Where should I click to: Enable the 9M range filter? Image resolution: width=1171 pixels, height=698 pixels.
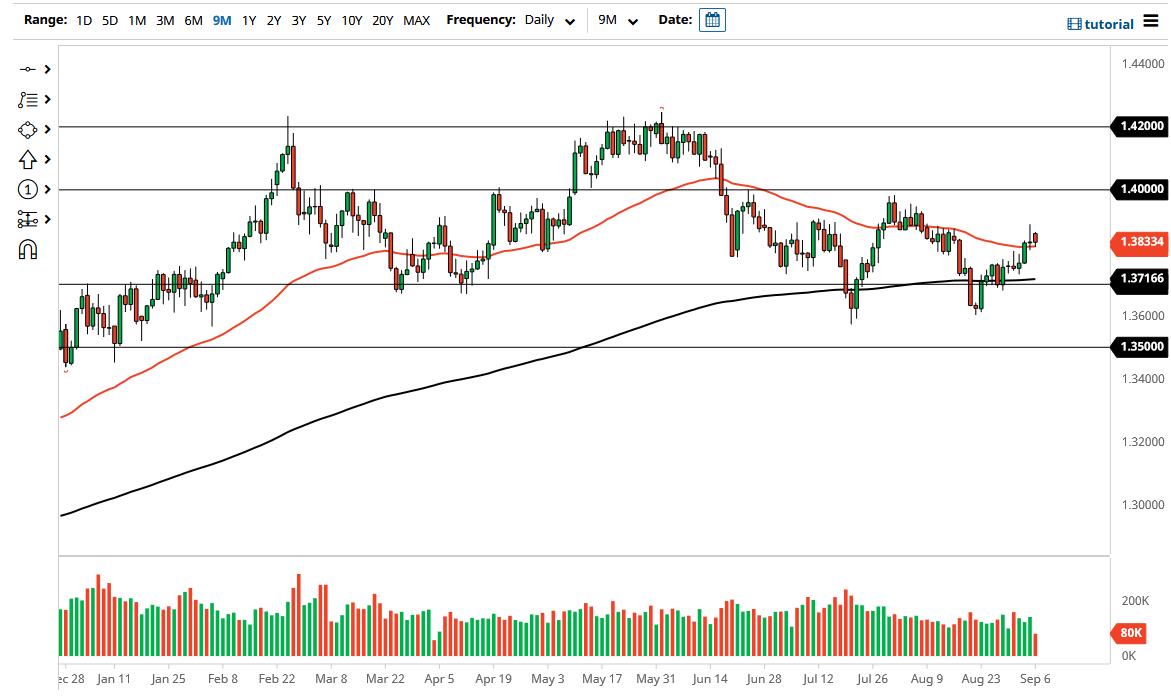(221, 19)
